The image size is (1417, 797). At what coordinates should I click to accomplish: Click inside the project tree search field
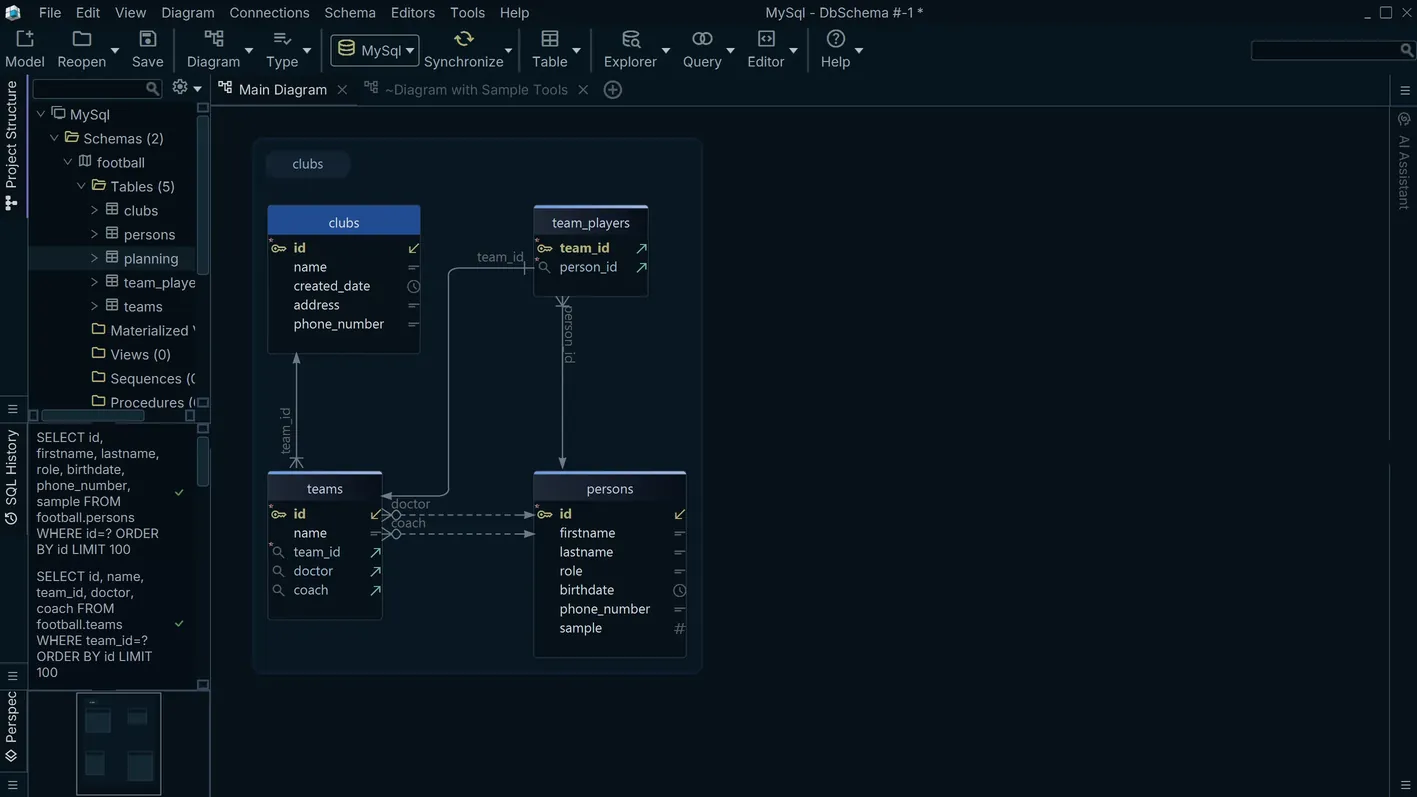(90, 88)
